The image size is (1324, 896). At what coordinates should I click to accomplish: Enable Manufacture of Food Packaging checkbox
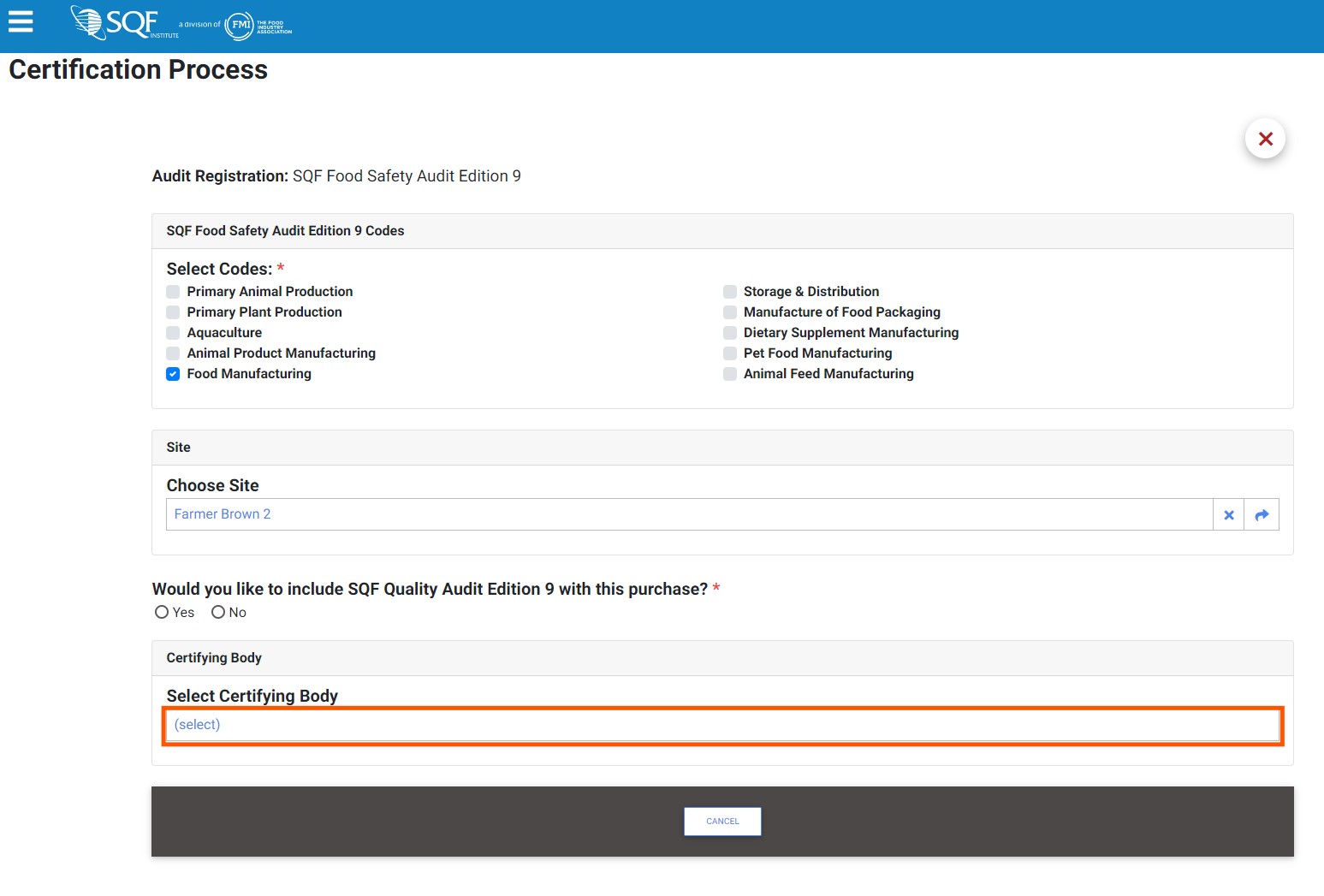pos(730,312)
